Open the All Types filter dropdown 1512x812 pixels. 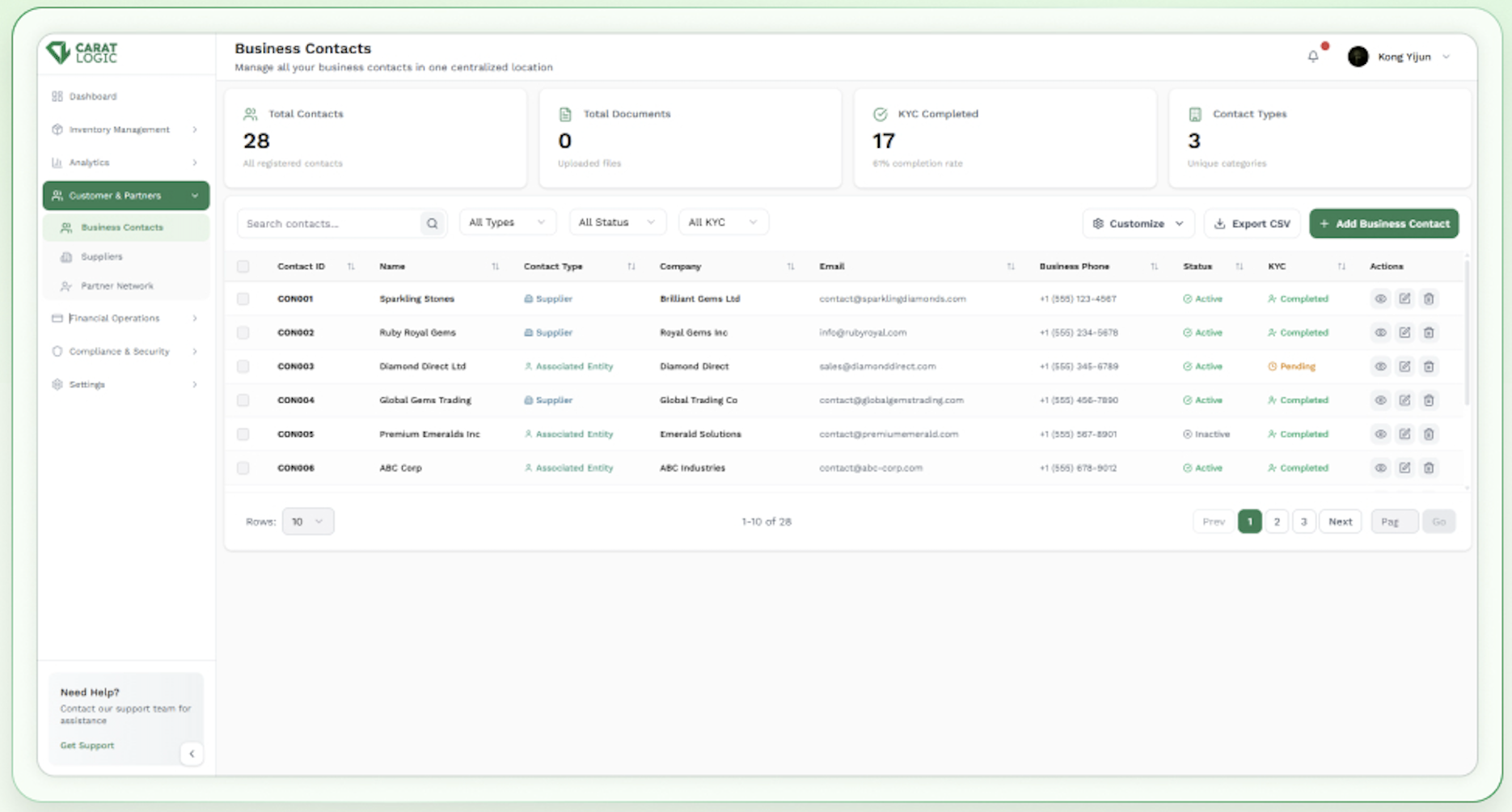point(507,222)
